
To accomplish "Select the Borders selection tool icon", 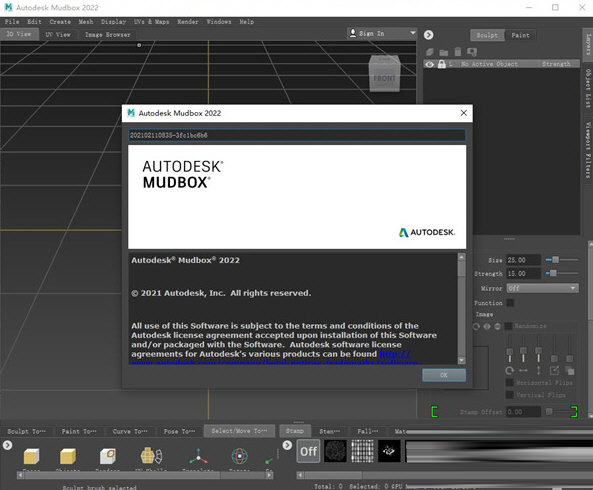I will click(x=108, y=456).
